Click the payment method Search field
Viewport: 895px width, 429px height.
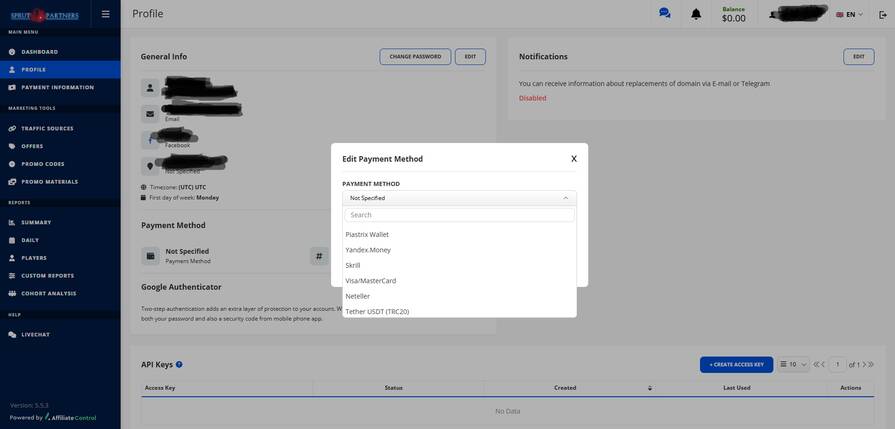(x=459, y=215)
